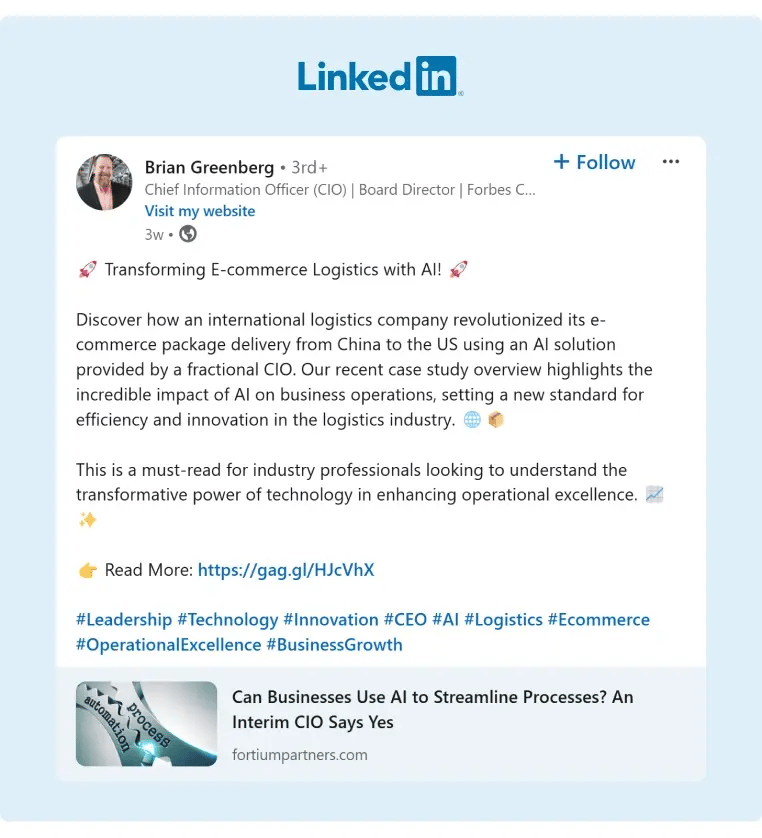Follow Brian Greenberg
Viewport: 762px width, 838px height.
(594, 162)
